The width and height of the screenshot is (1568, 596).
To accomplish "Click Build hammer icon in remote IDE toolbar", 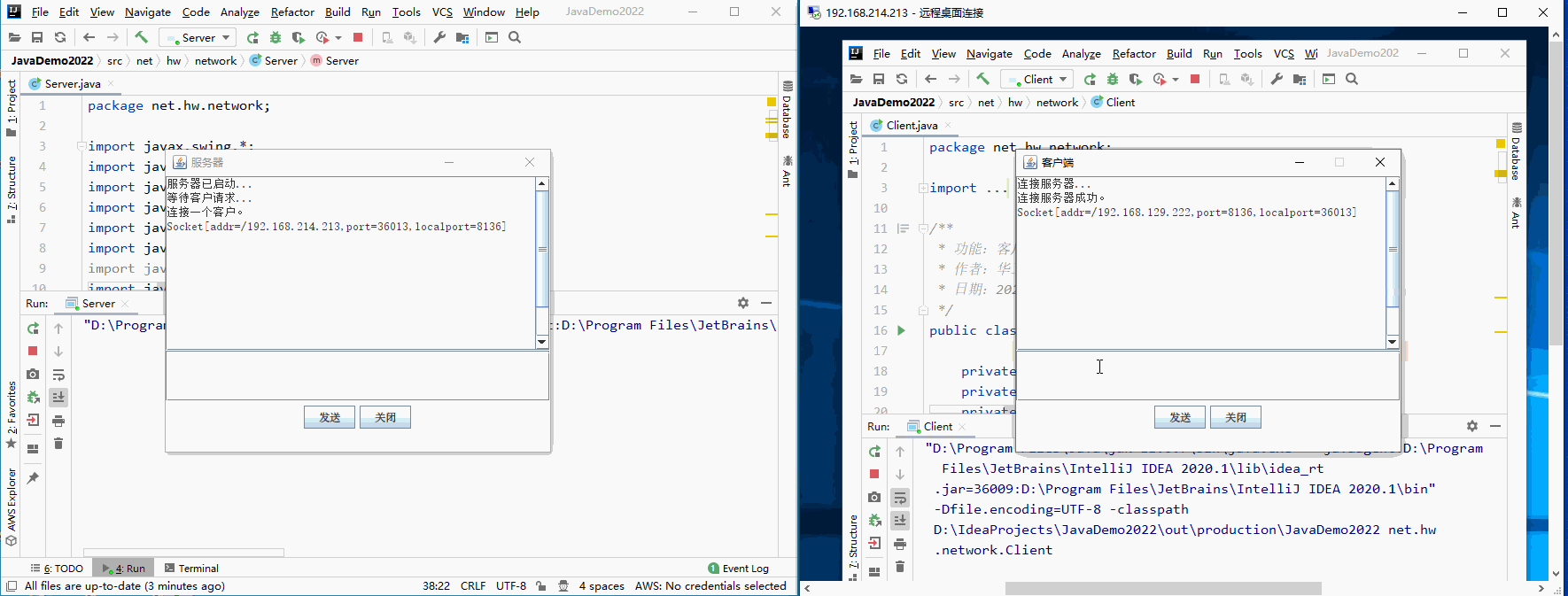I will (x=982, y=79).
